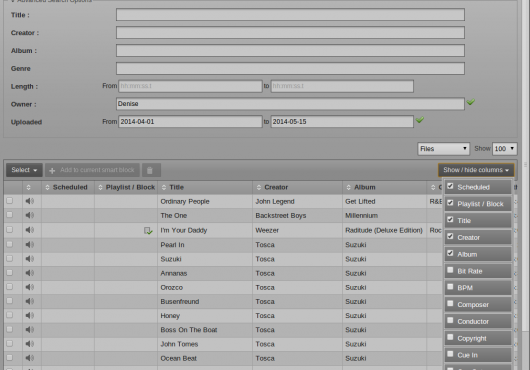The image size is (530, 370).
Task: Click Uploaded to date 2014-05-15 field
Action: 342,122
